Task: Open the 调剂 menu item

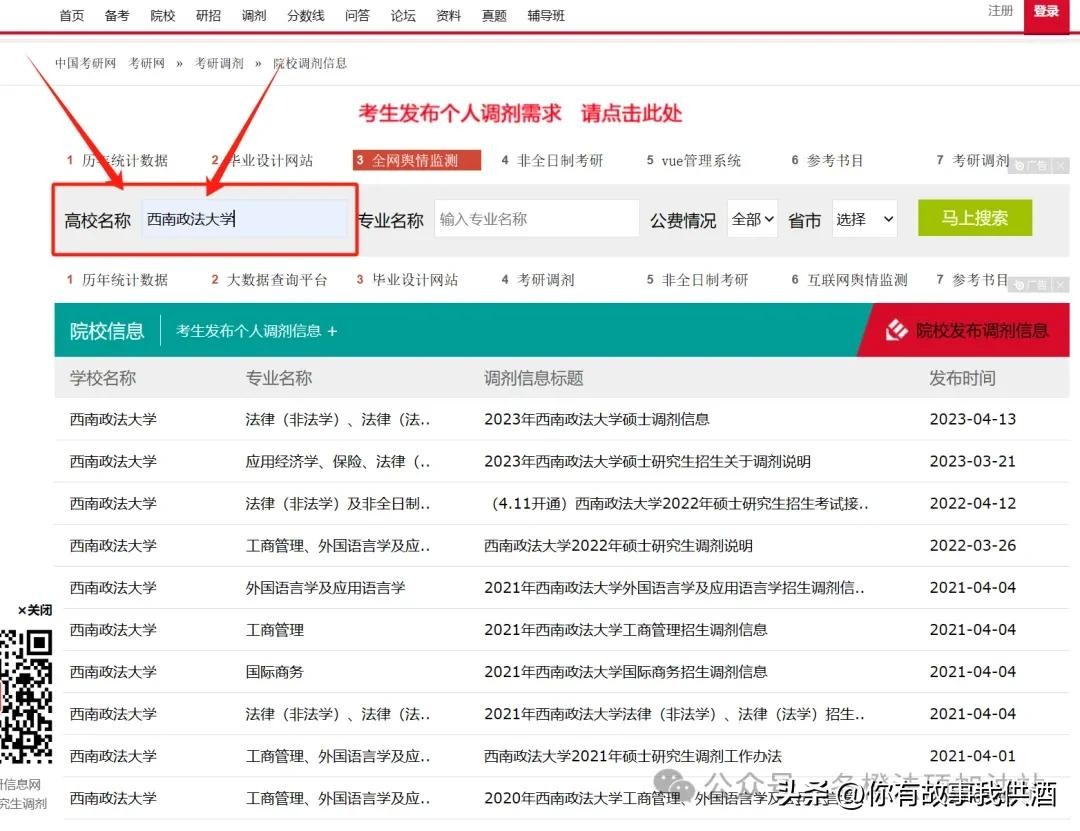Action: tap(254, 15)
